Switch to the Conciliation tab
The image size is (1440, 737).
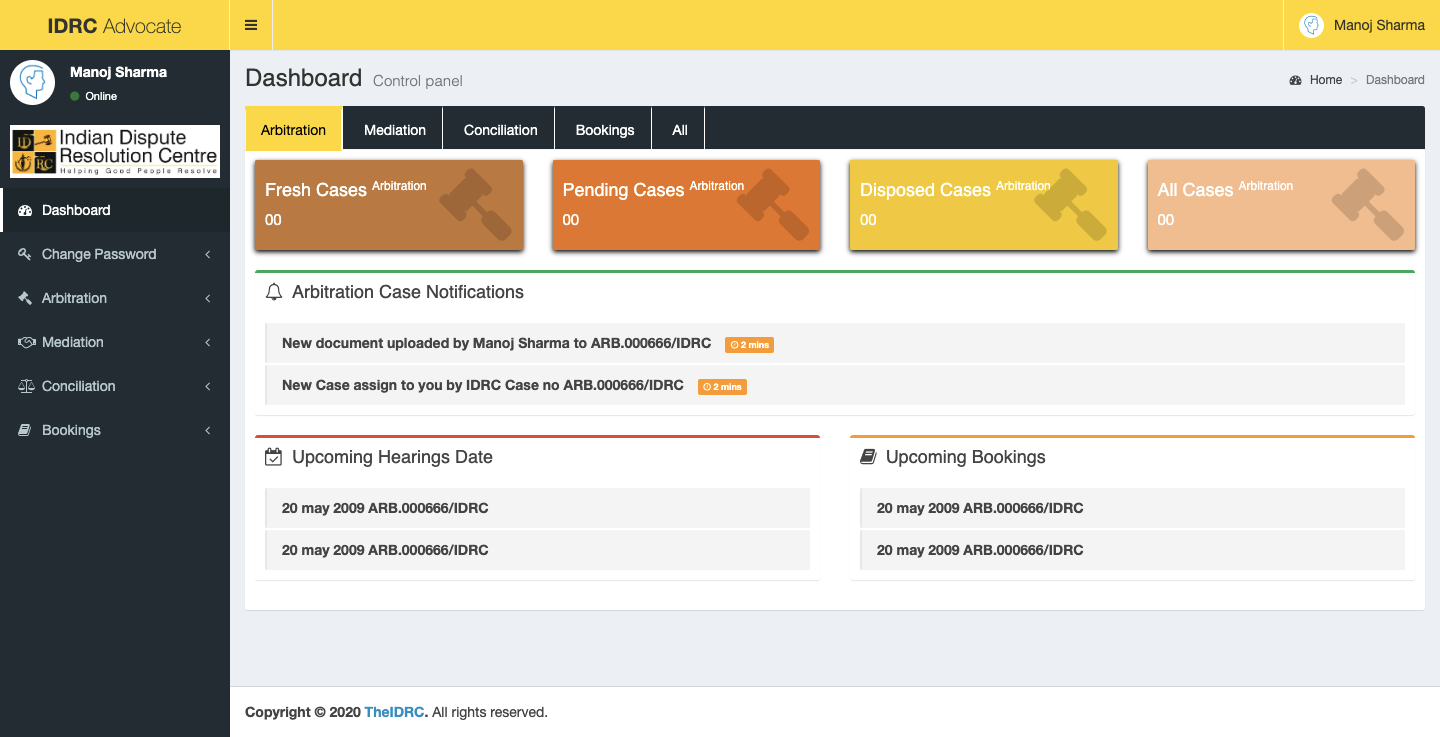click(500, 130)
